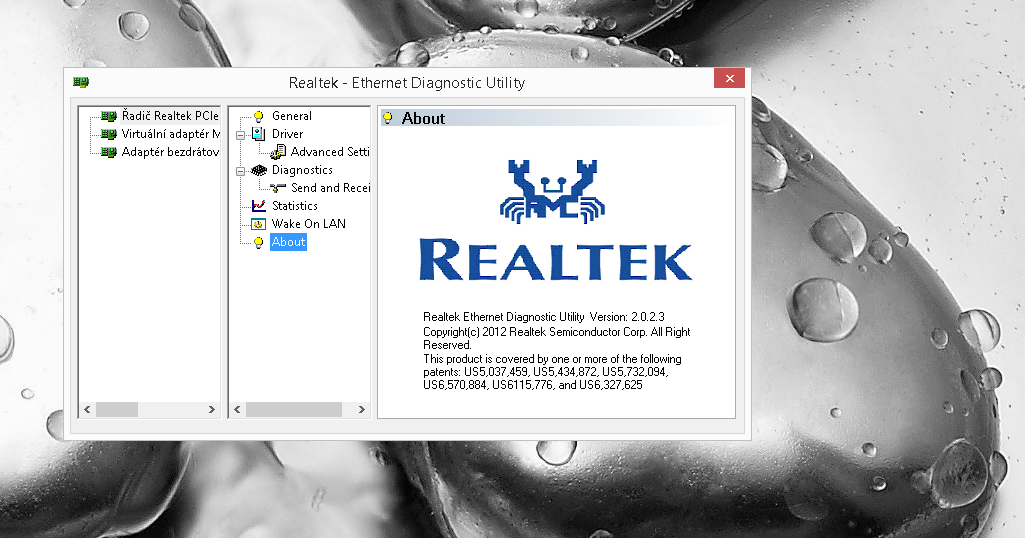This screenshot has height=538, width=1025.
Task: Open the Diagnostics page
Action: click(x=302, y=170)
